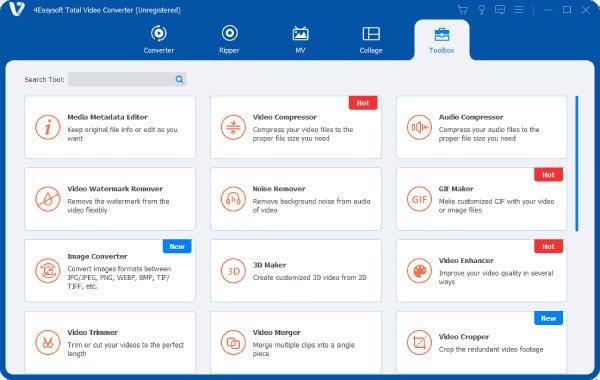
Task: Click the Audio Compressor title text
Action: coord(471,117)
